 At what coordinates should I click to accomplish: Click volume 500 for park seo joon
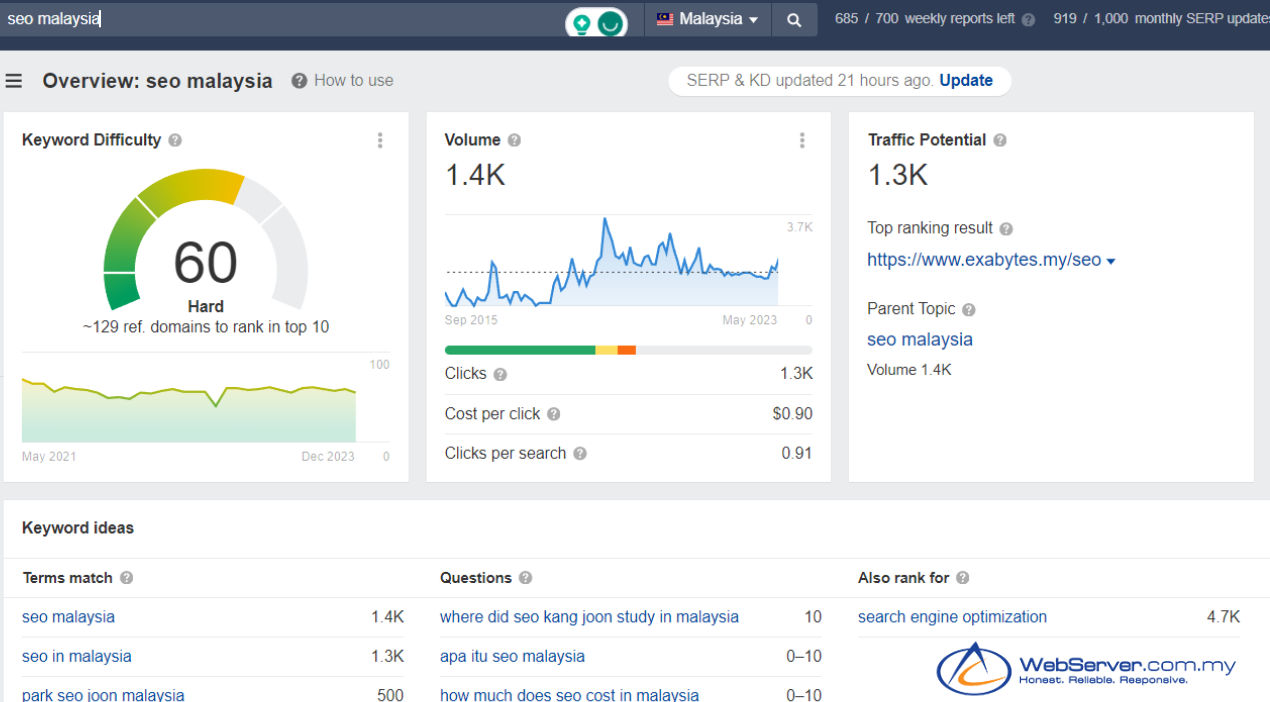tap(390, 695)
